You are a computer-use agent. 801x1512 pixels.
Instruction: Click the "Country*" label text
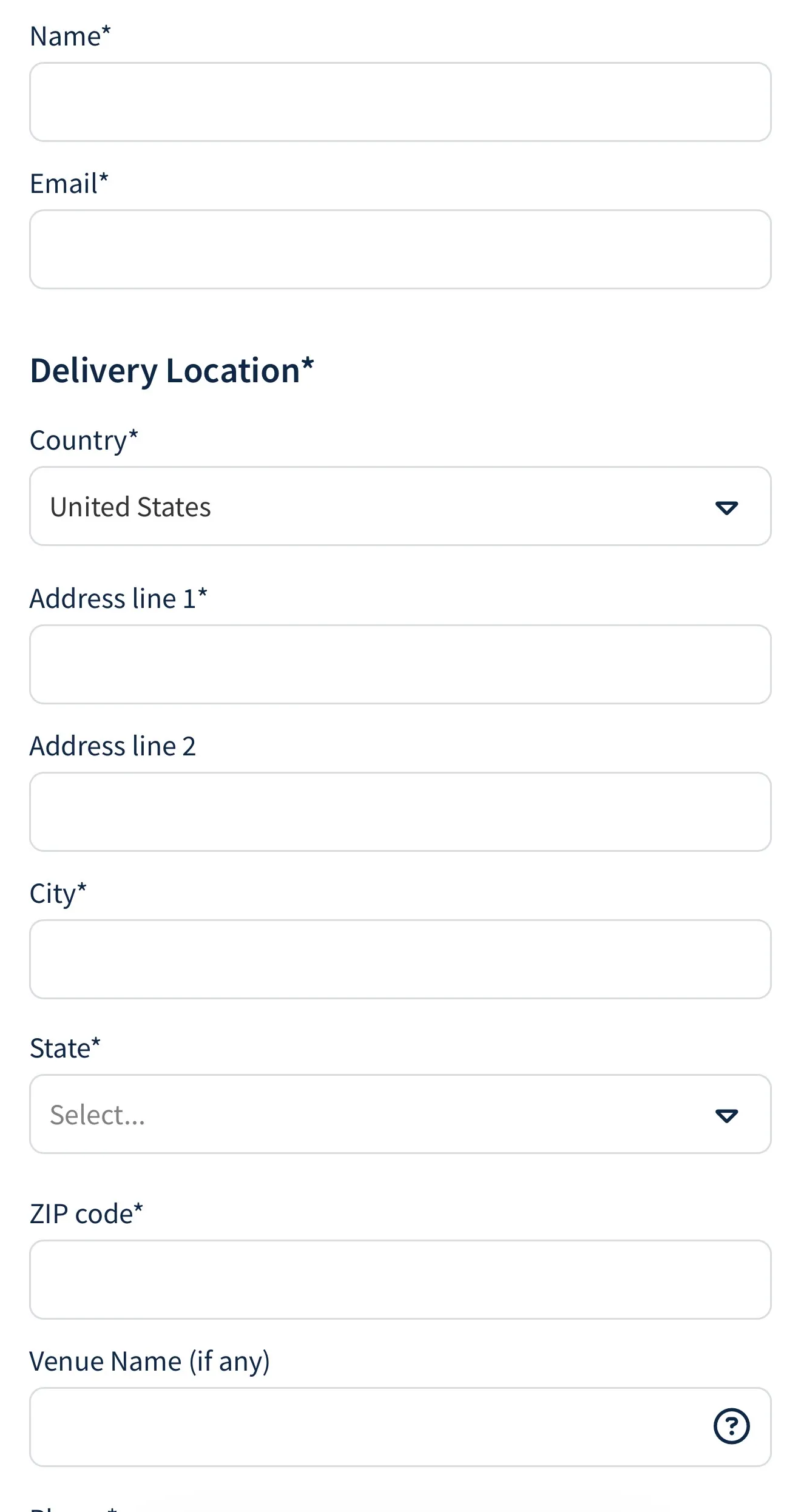84,440
